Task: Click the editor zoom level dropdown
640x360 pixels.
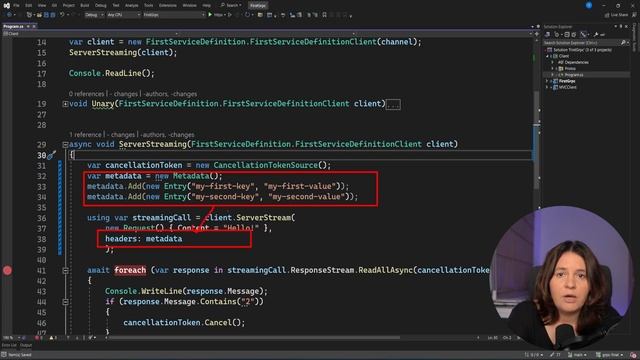Action: [10, 338]
